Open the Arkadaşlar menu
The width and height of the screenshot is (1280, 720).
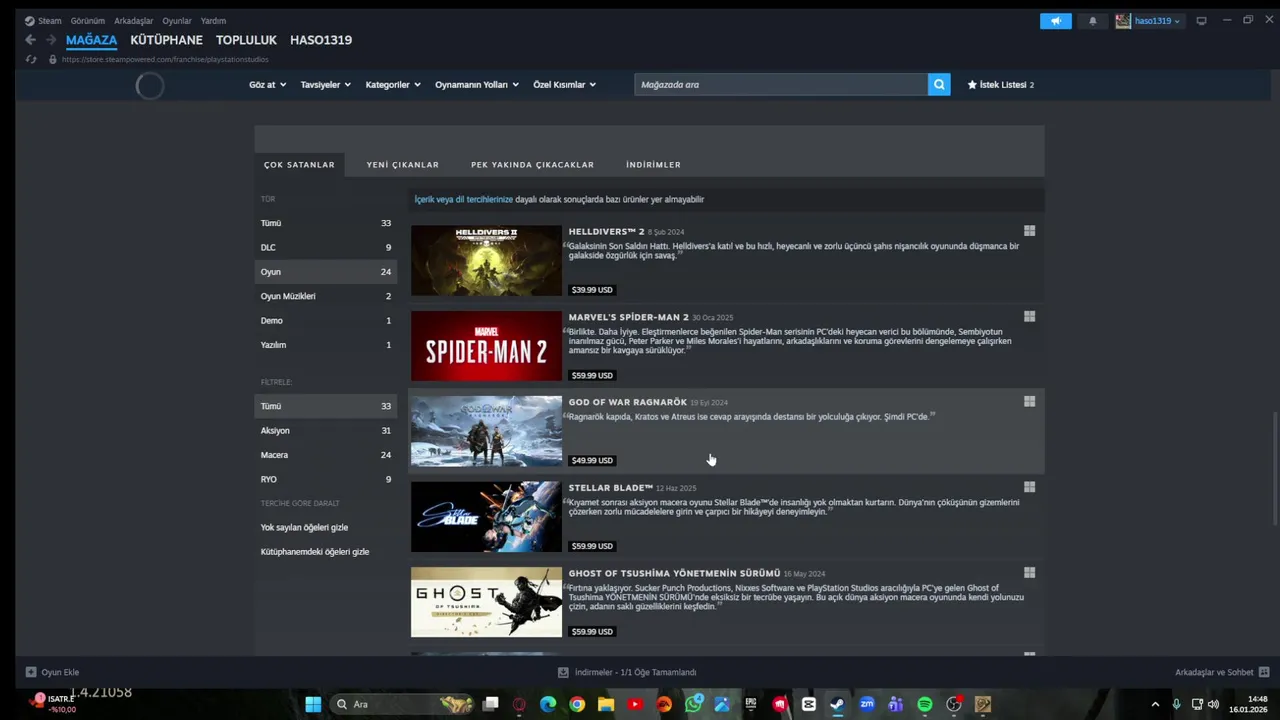(135, 21)
